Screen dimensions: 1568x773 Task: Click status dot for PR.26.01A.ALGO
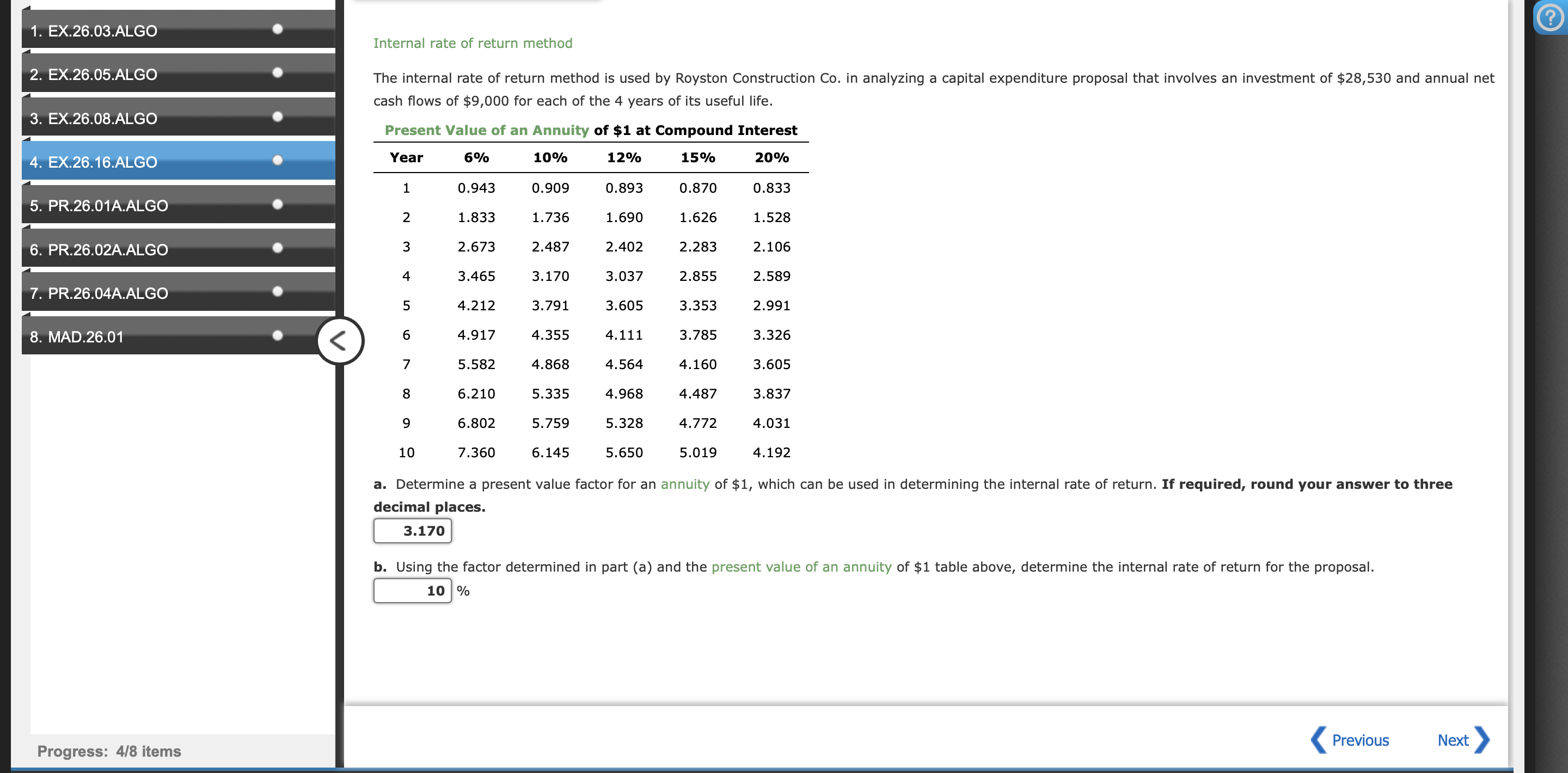click(278, 205)
